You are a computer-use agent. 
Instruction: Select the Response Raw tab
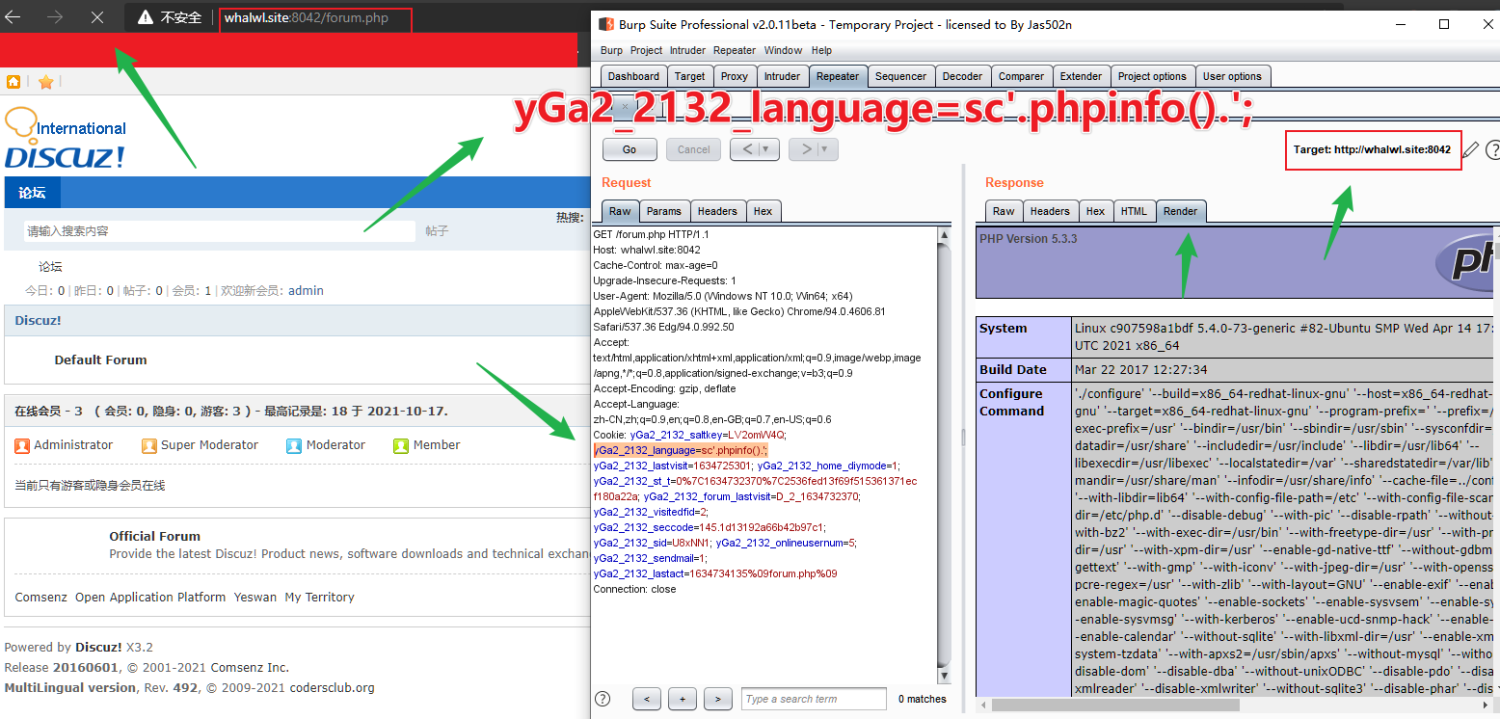click(1004, 211)
